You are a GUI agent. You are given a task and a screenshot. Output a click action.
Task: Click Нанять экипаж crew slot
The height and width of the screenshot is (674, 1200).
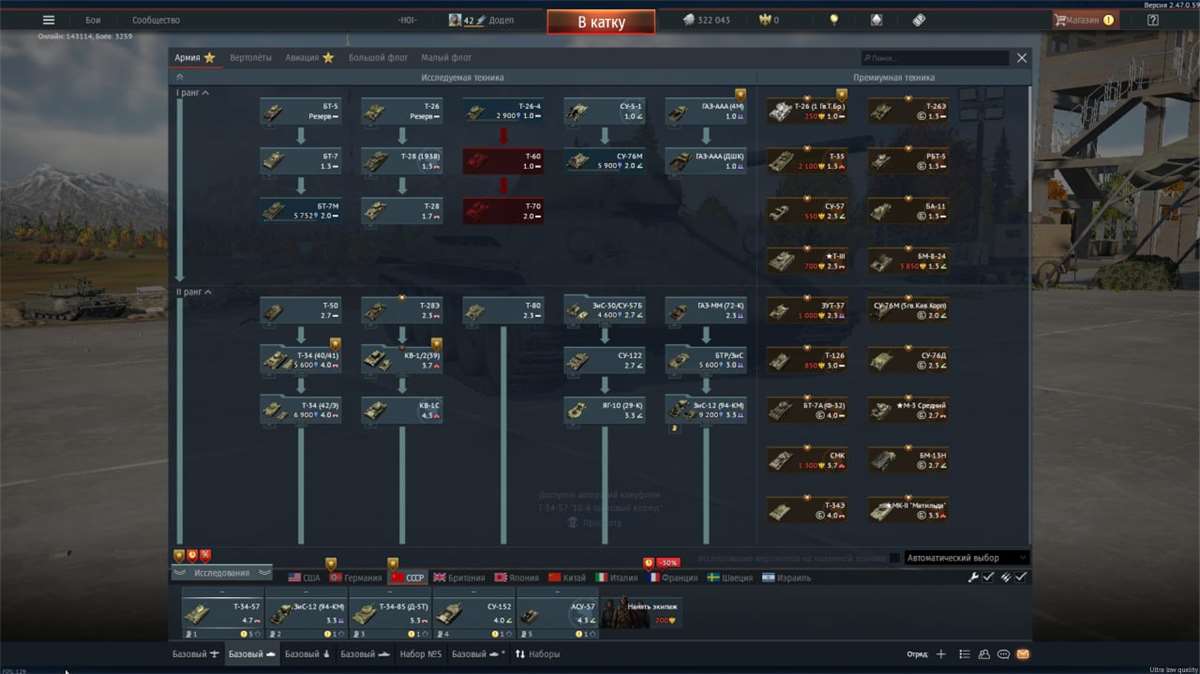640,613
